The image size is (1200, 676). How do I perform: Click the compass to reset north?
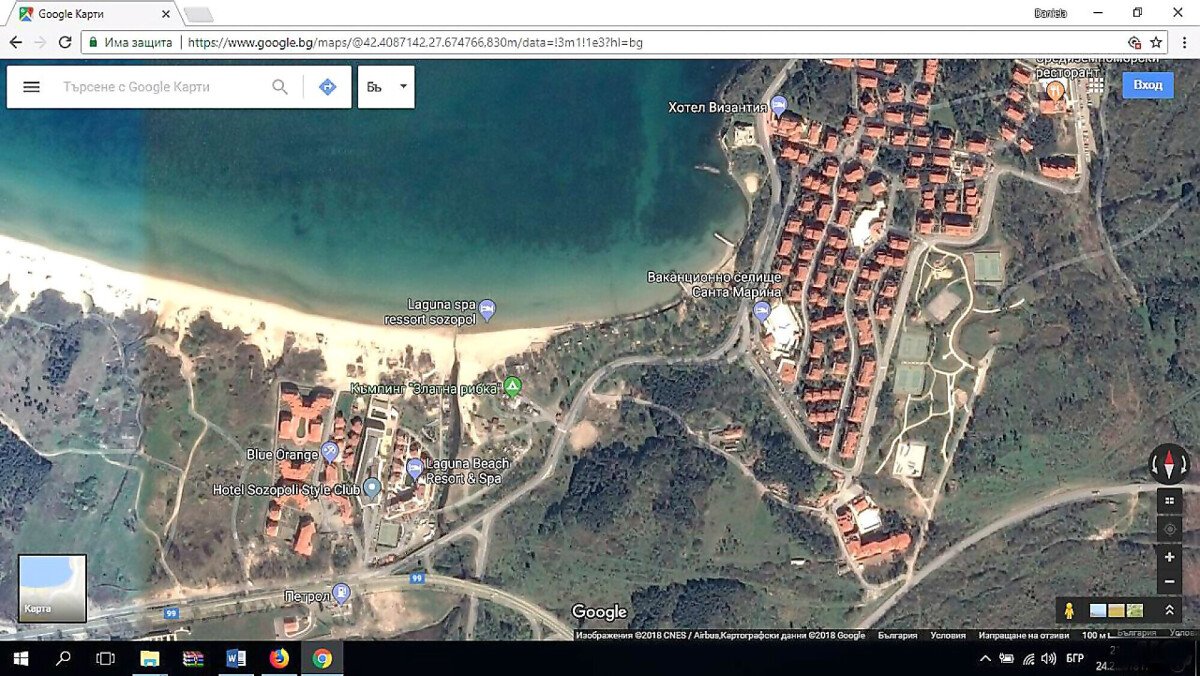click(x=1168, y=463)
